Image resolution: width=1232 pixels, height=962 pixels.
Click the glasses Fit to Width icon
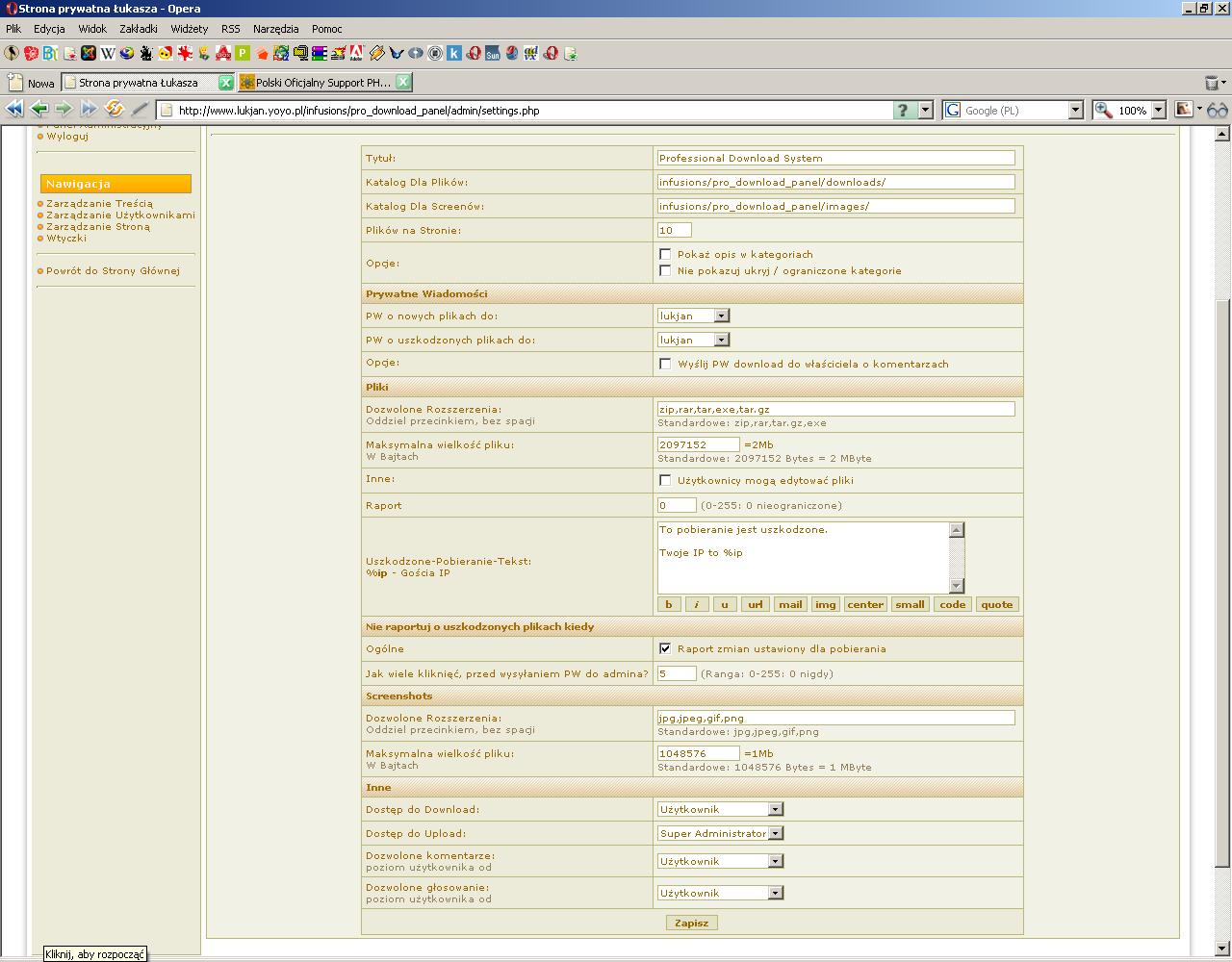pyautogui.click(x=1219, y=110)
